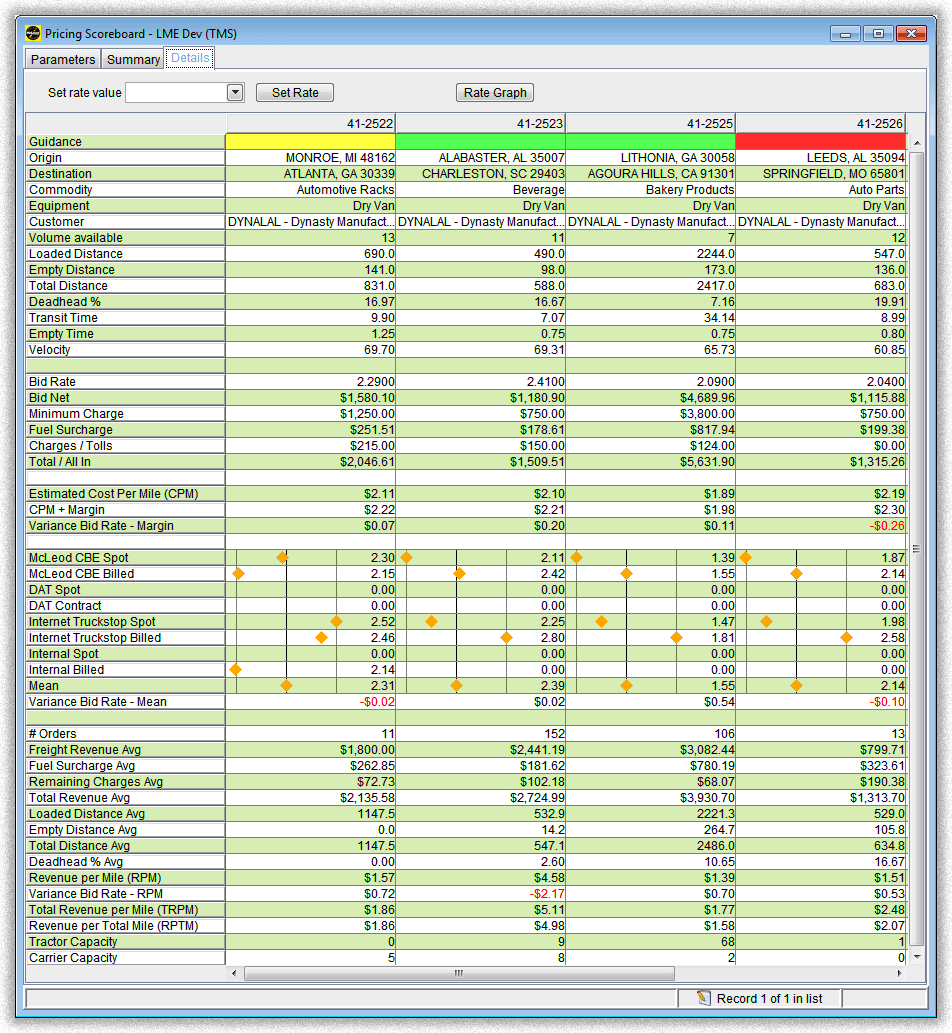
Task: Switch to the Parameters tab
Action: [x=63, y=59]
